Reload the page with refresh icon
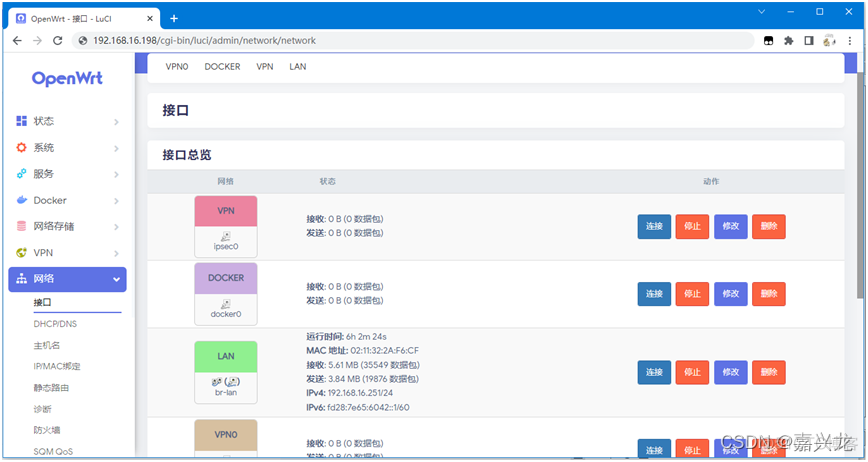 click(x=58, y=40)
